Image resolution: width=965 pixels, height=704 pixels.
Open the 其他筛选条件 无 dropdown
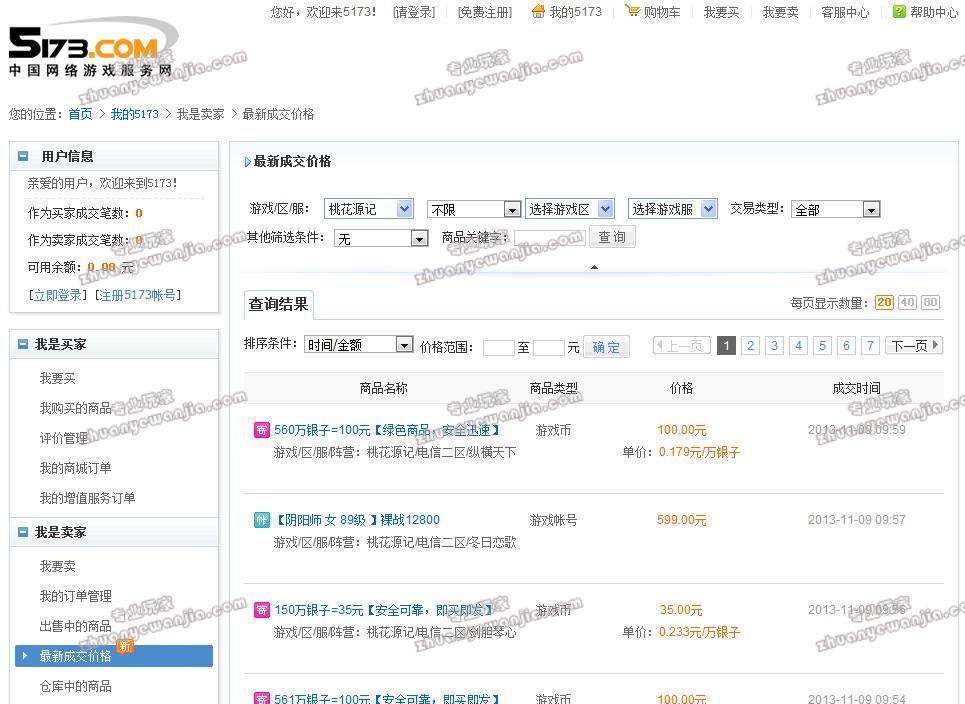click(x=381, y=238)
